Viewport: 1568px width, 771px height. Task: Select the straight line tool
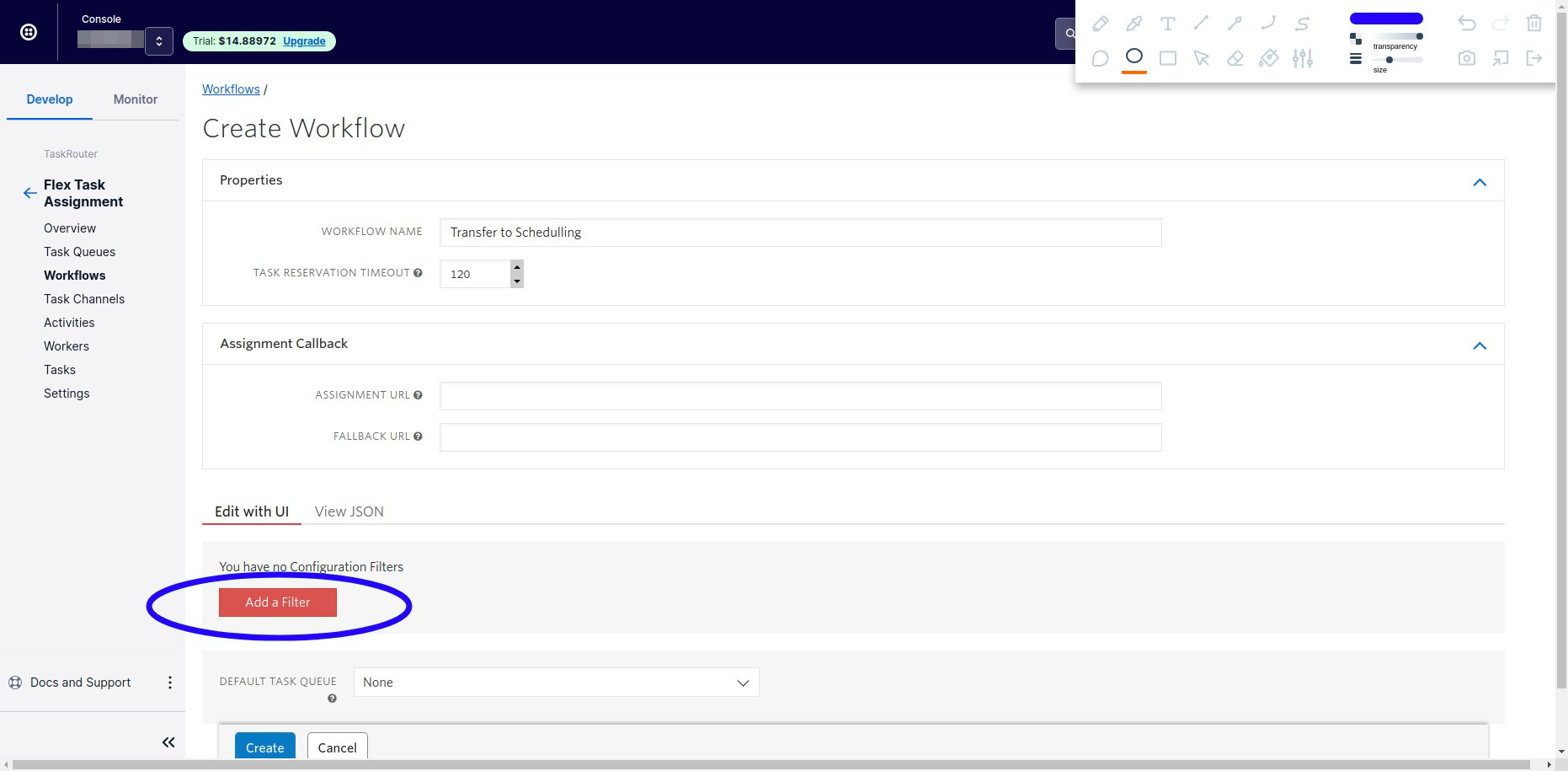click(x=1201, y=24)
